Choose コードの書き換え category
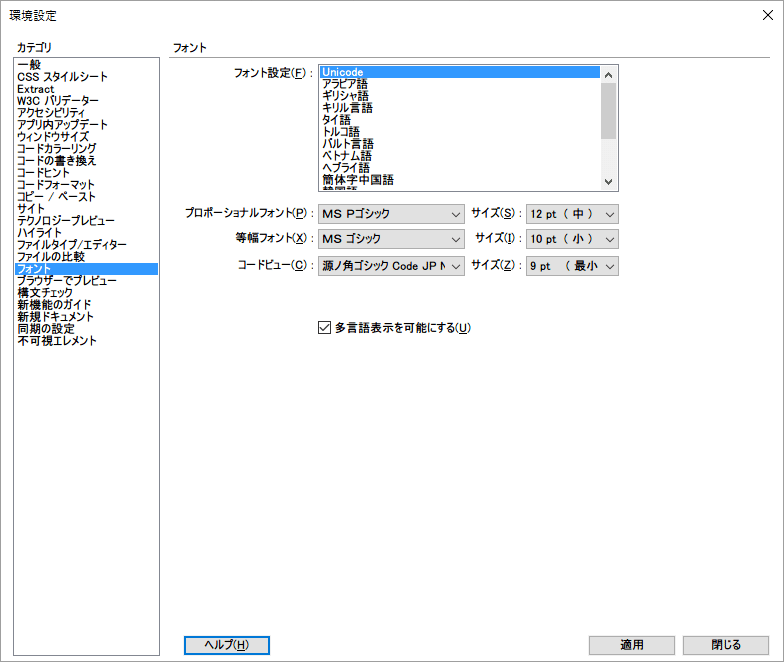The image size is (784, 662). pyautogui.click(x=86, y=160)
